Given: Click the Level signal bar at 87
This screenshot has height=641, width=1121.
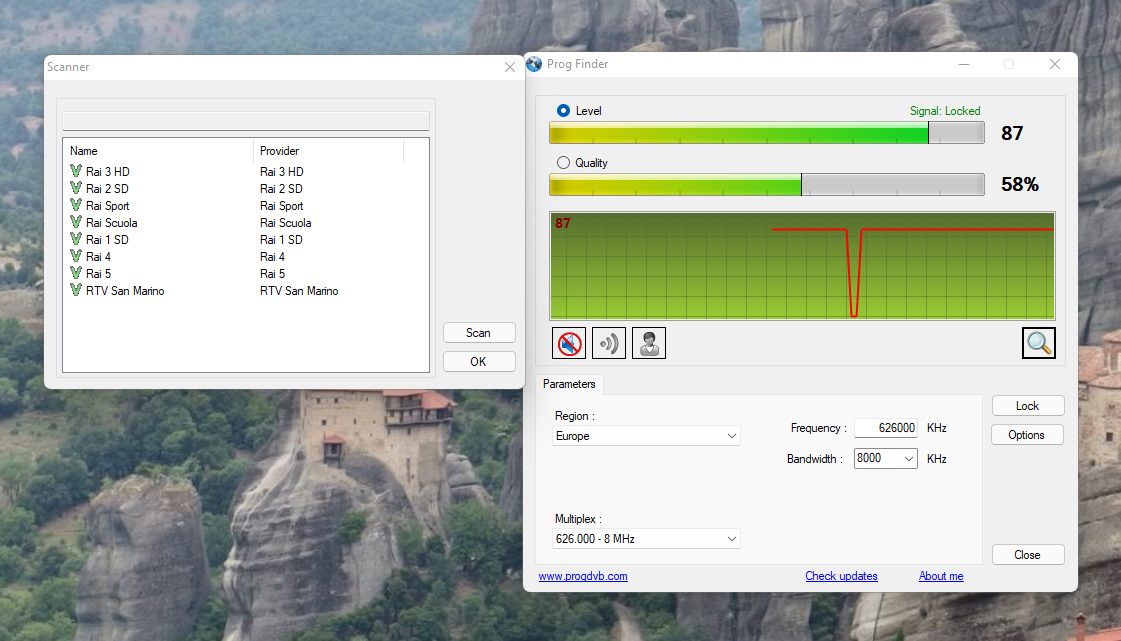Looking at the screenshot, I should (766, 133).
